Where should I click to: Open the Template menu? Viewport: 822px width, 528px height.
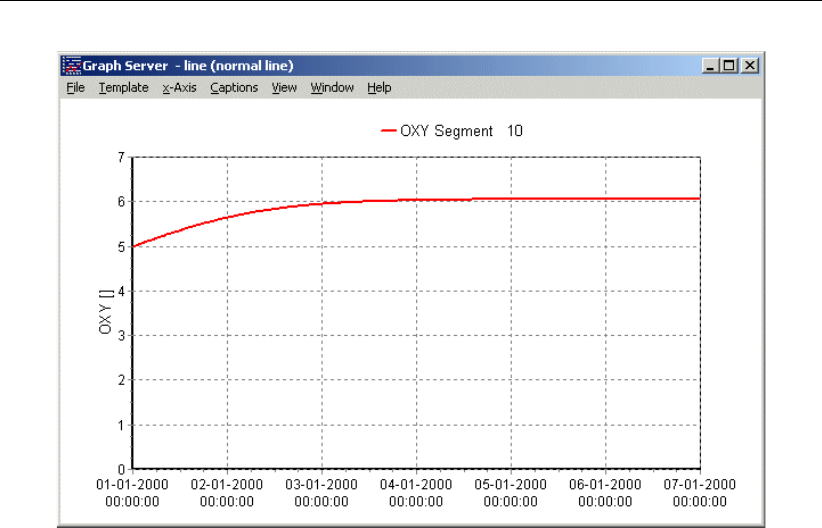[x=124, y=88]
